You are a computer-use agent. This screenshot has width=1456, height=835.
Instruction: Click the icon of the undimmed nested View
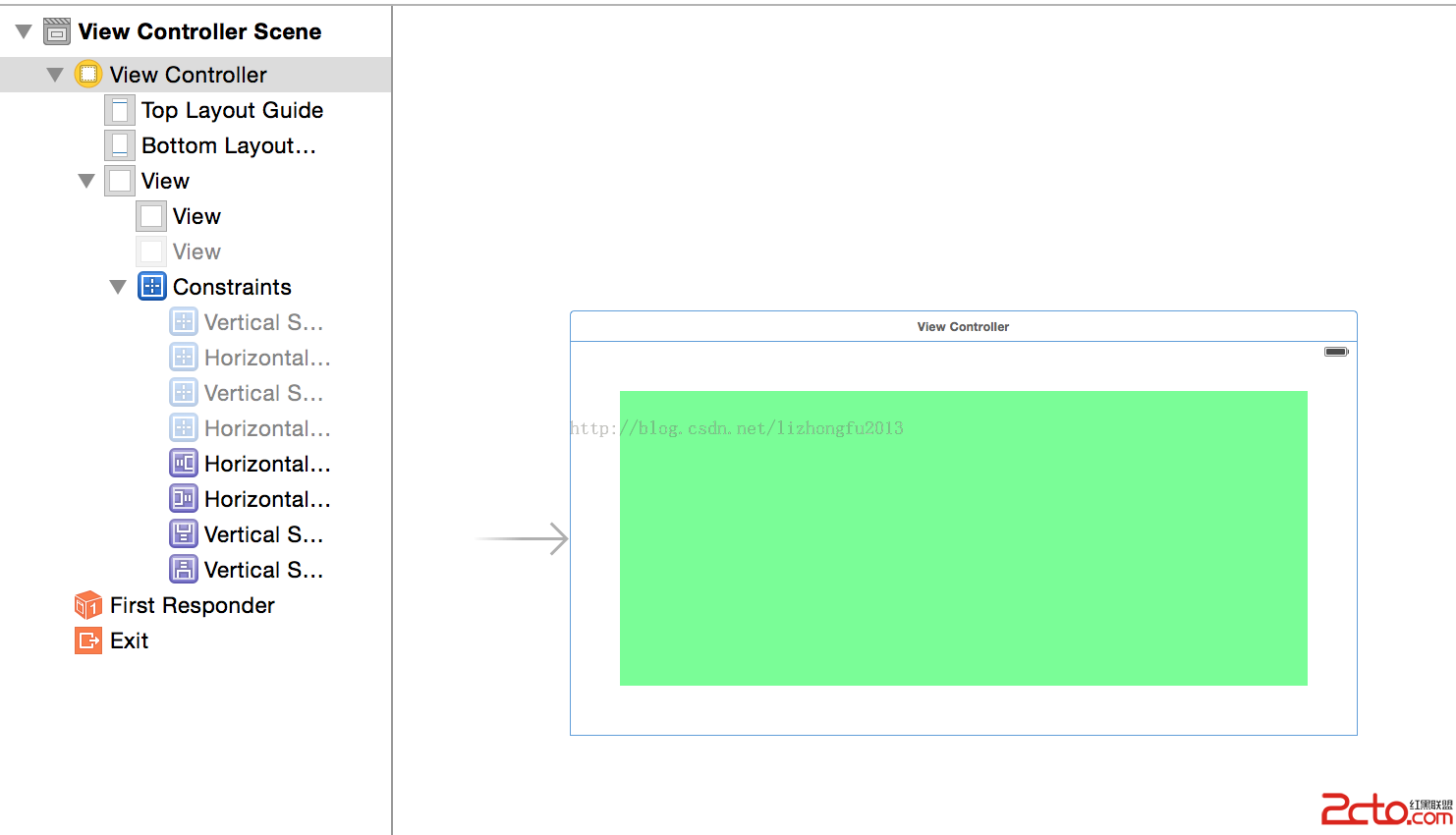(x=151, y=216)
